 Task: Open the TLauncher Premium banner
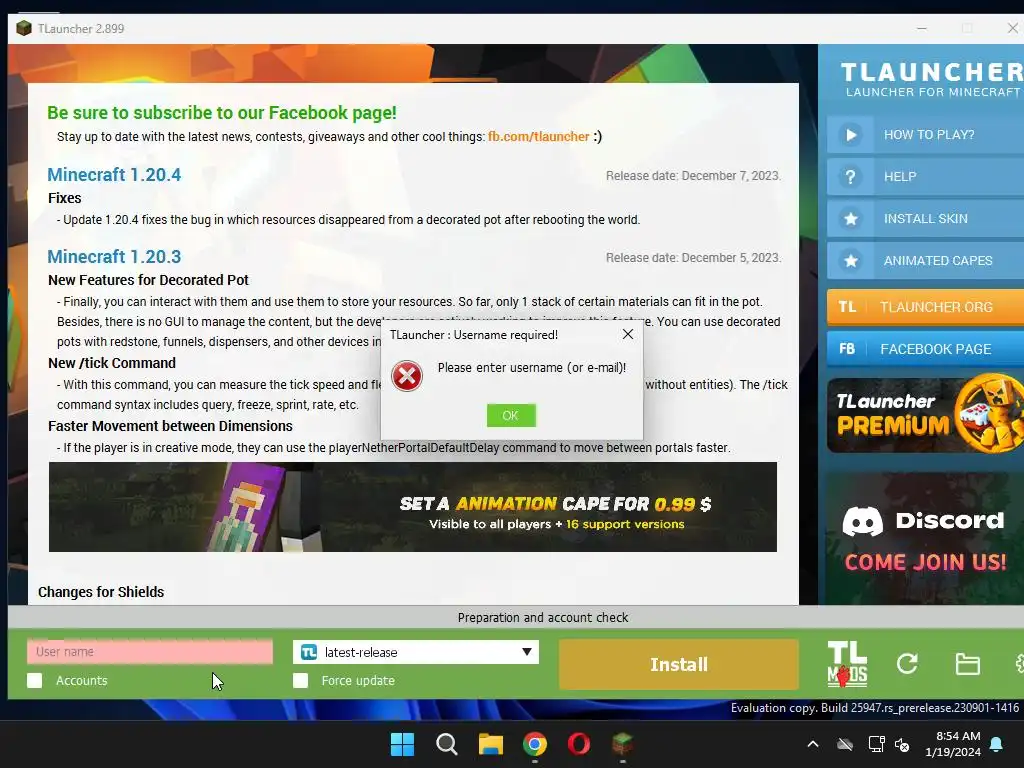(925, 415)
